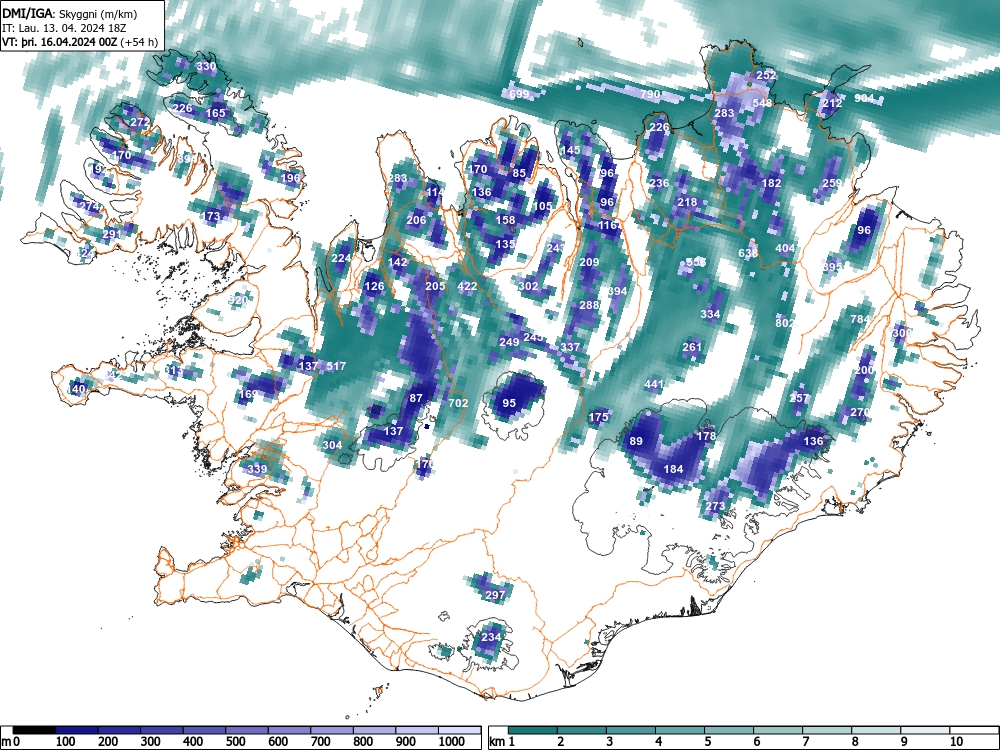
Task: Click the 126 visibility value on the map
Action: point(374,286)
